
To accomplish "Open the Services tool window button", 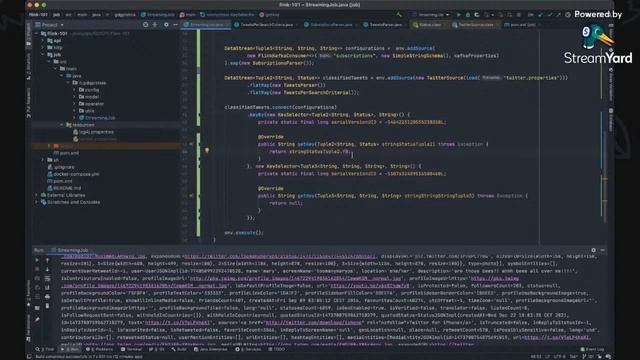I will [249, 349].
